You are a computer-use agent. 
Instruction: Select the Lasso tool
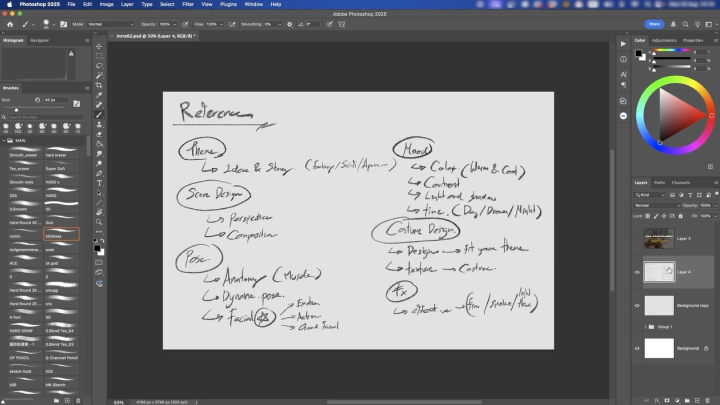(99, 66)
